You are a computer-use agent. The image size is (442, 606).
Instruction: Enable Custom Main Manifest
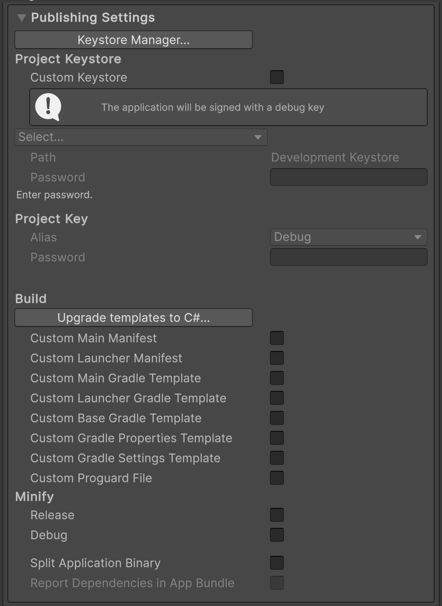[x=277, y=338]
